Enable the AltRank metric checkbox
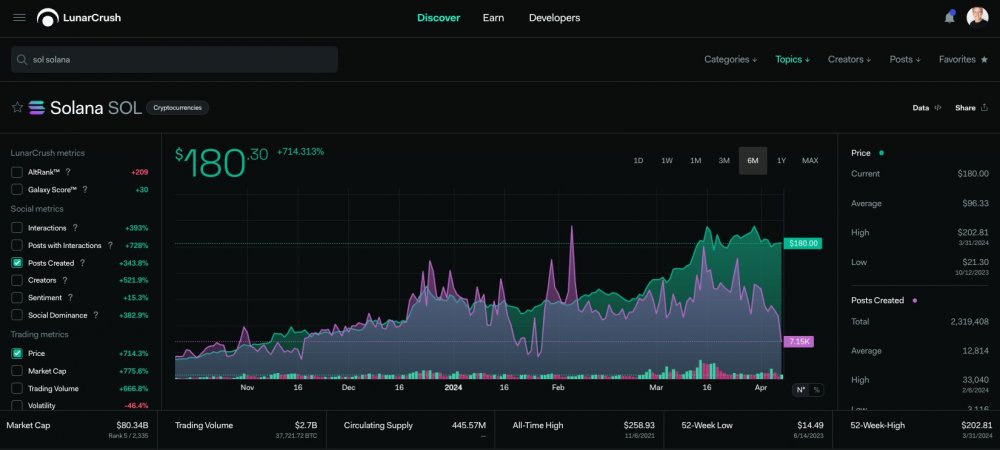Screen dimensions: 1000x450 pyautogui.click(x=17, y=172)
